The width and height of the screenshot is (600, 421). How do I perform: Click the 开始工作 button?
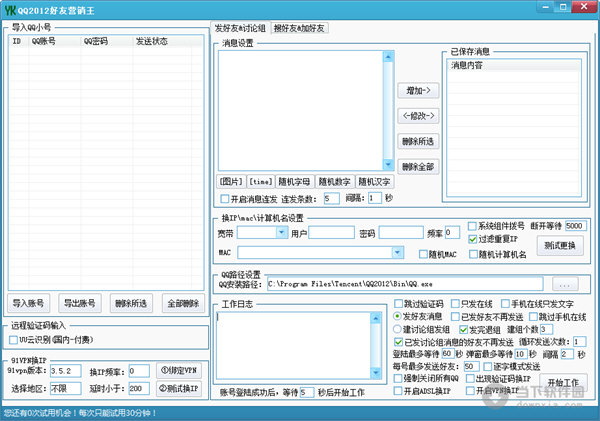[563, 383]
